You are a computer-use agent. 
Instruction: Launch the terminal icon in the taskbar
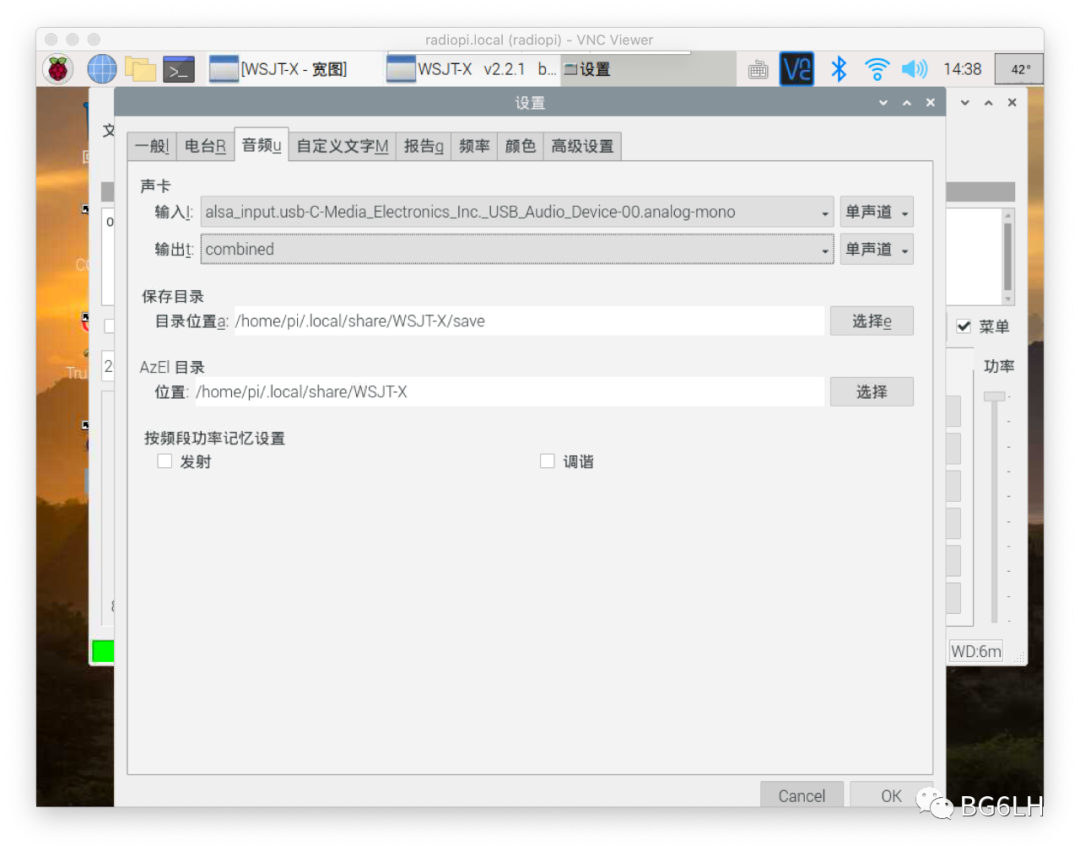178,70
